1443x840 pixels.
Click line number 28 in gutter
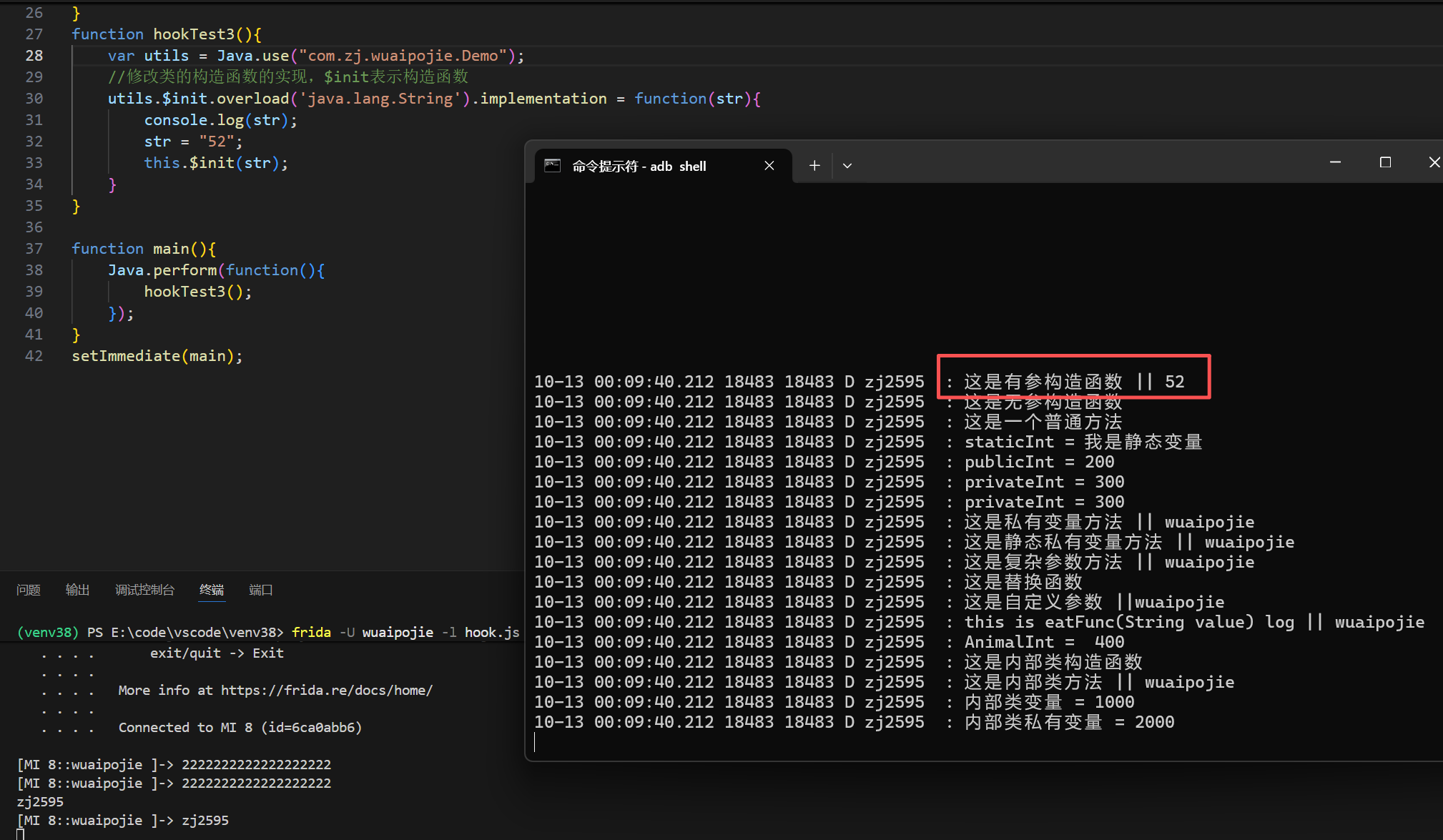(34, 56)
